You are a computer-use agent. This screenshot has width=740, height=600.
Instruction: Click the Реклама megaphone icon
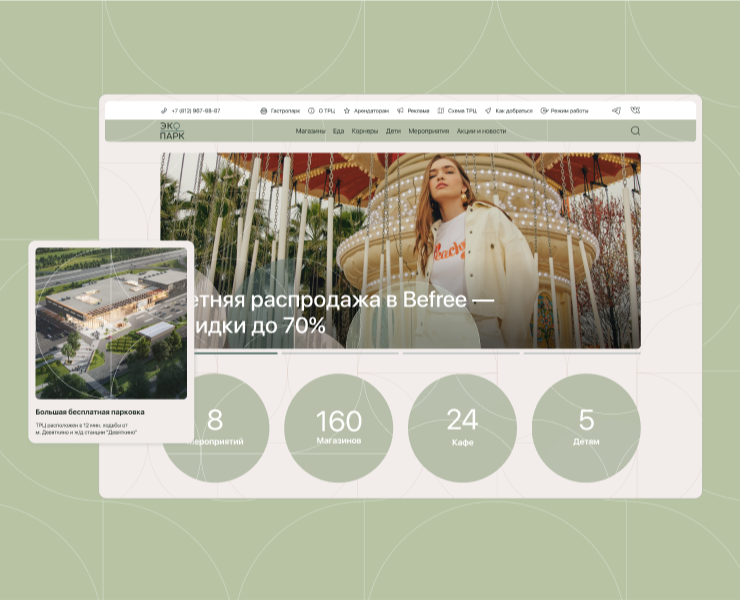pyautogui.click(x=400, y=111)
